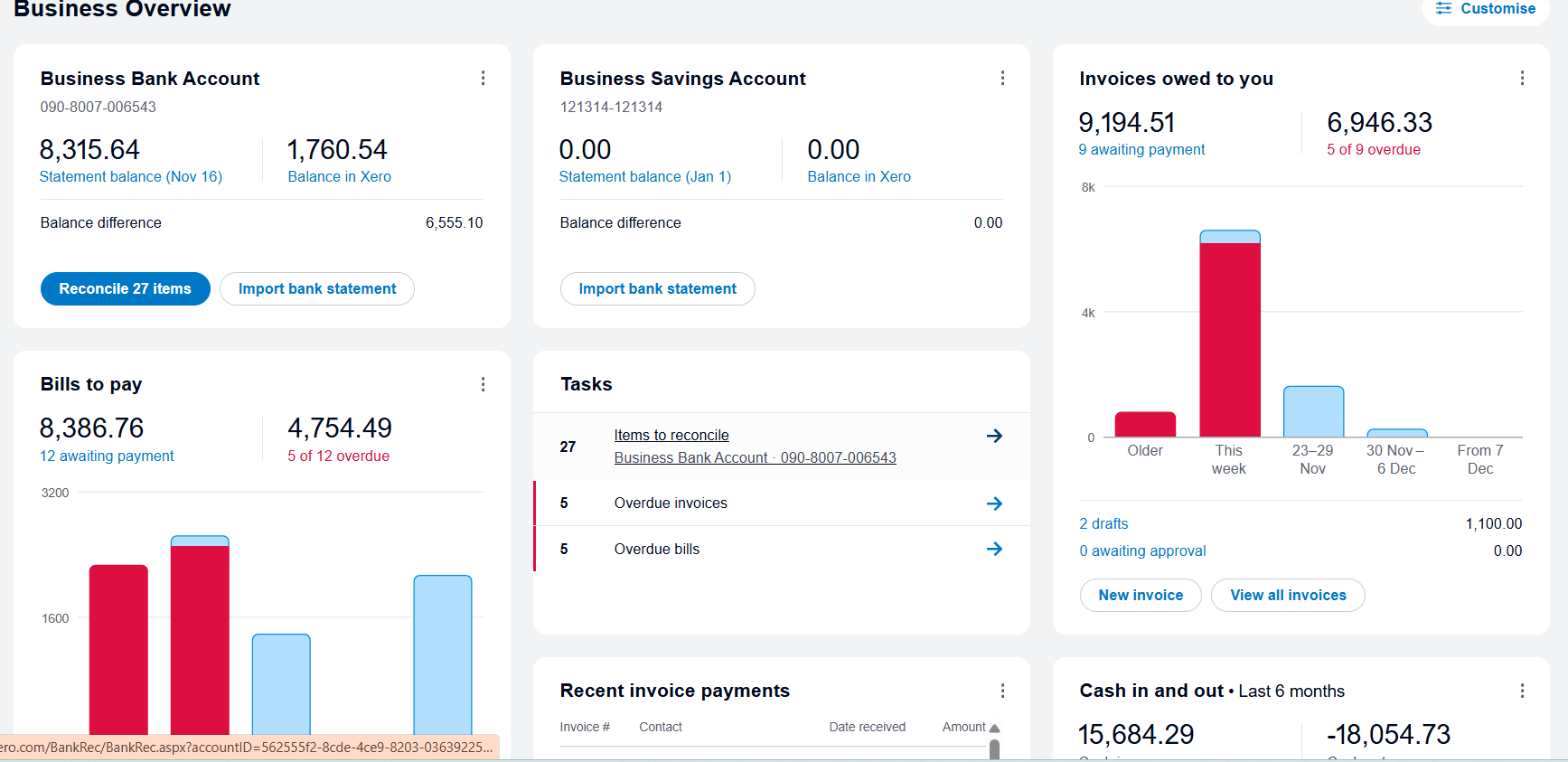Screen dimensions: 1568x762
Task: Open Business Bank Account options menu
Action: point(483,79)
